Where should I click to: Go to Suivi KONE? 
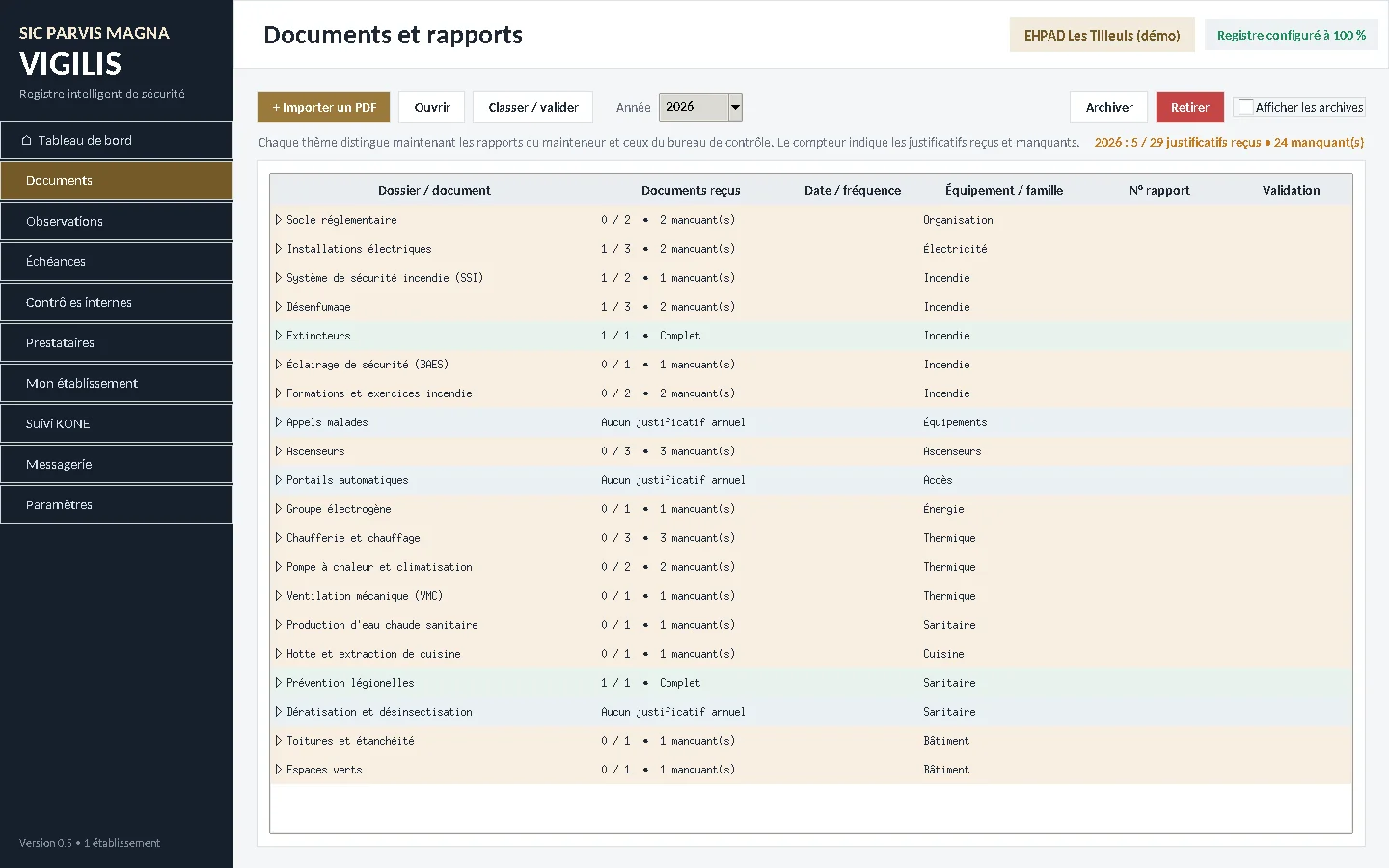click(116, 423)
